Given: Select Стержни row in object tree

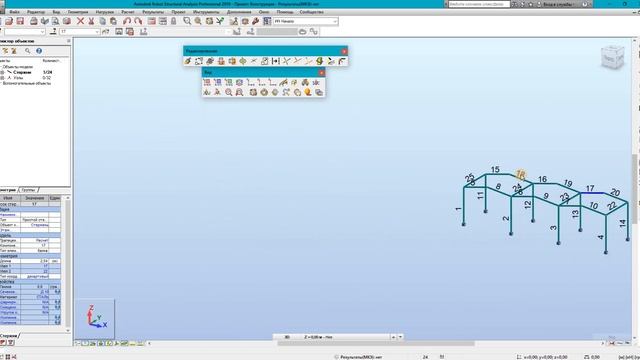Looking at the screenshot, I should click(x=28, y=72).
